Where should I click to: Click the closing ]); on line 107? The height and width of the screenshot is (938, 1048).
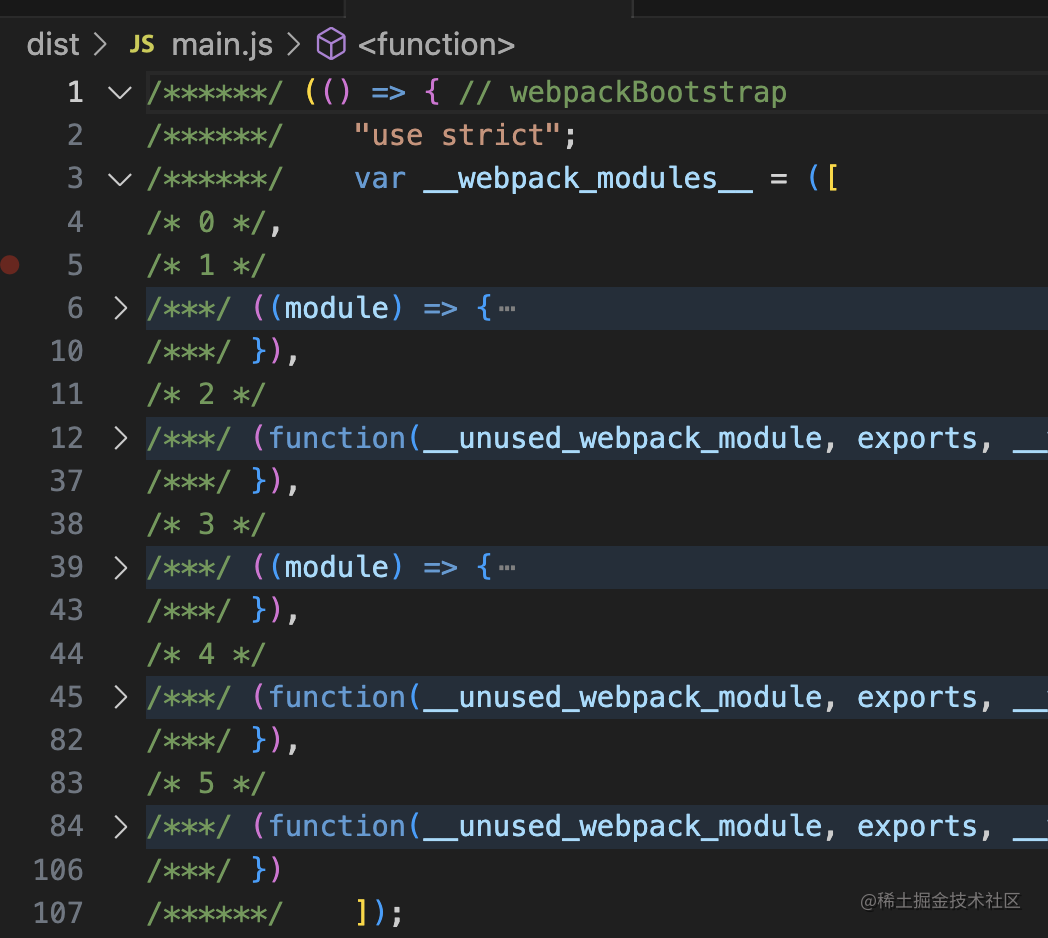[378, 913]
